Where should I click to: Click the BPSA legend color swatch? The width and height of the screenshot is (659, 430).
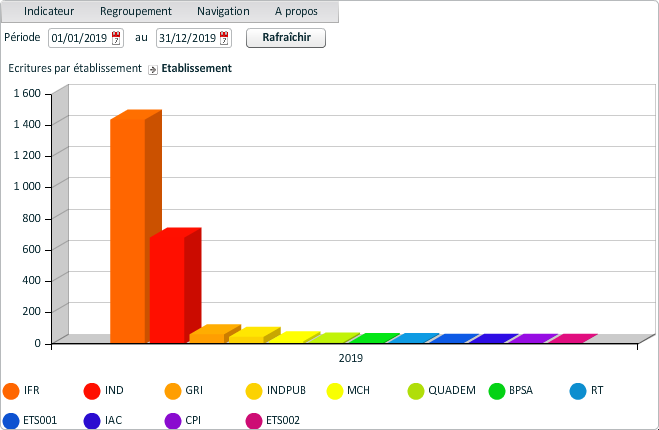pyautogui.click(x=497, y=391)
